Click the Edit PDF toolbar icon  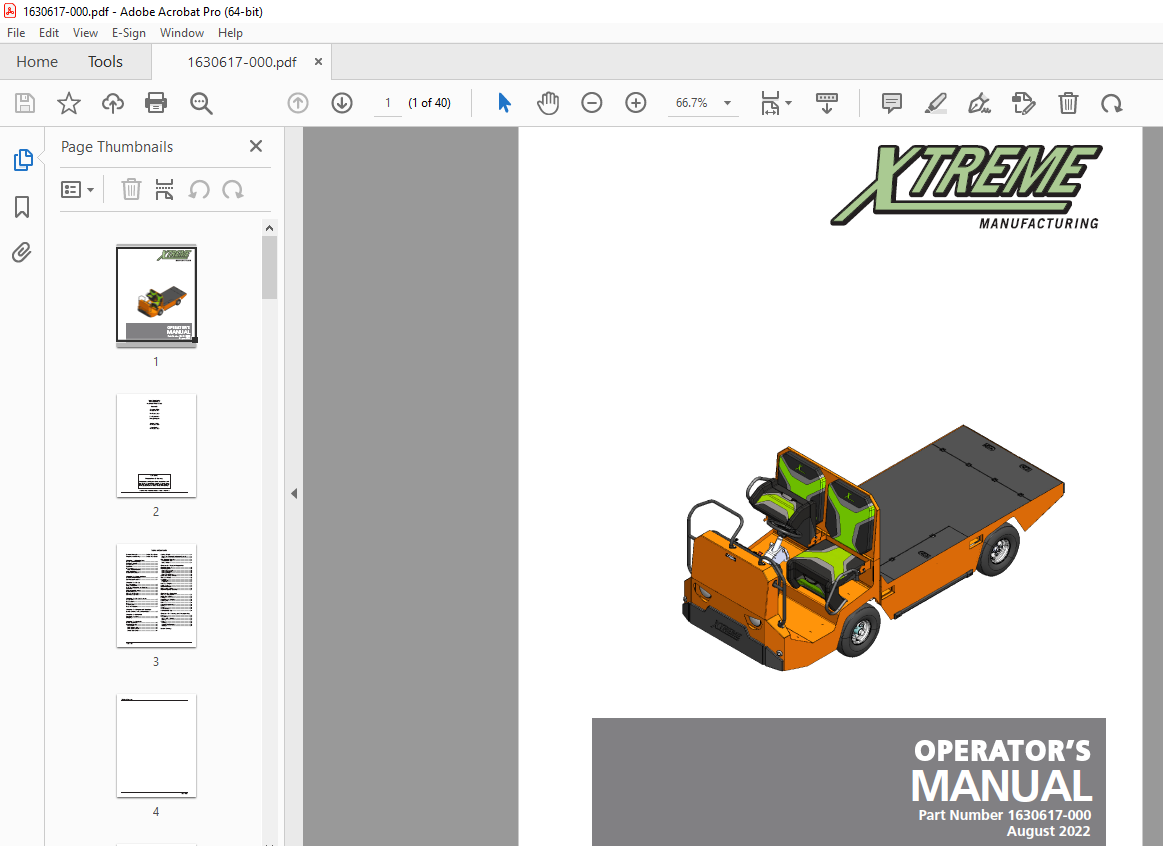(1024, 103)
